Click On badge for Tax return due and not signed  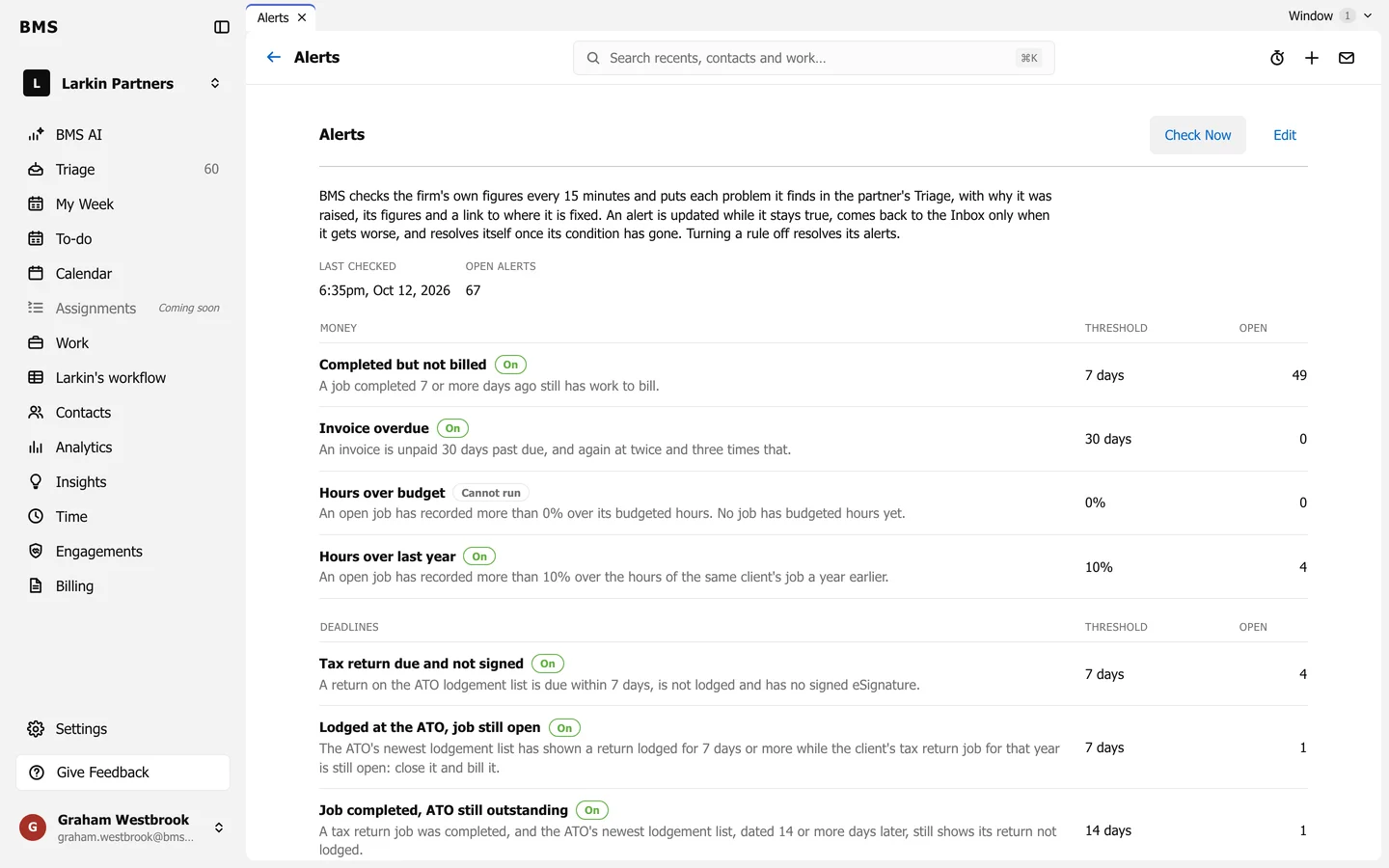(548, 664)
